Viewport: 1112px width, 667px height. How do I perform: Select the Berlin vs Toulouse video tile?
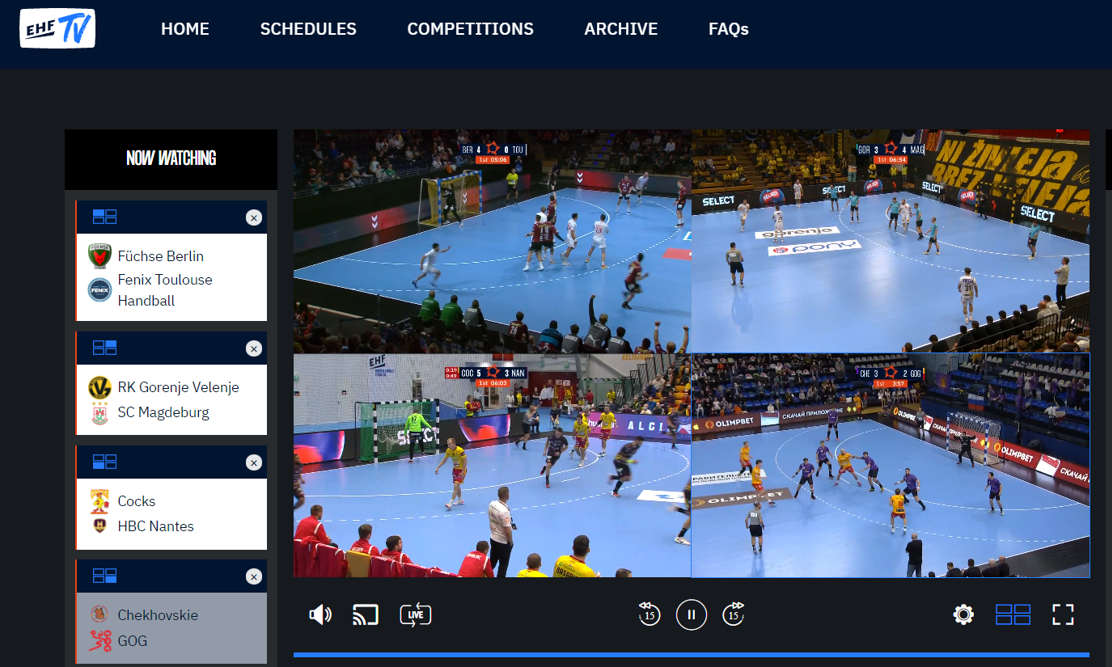click(x=492, y=241)
